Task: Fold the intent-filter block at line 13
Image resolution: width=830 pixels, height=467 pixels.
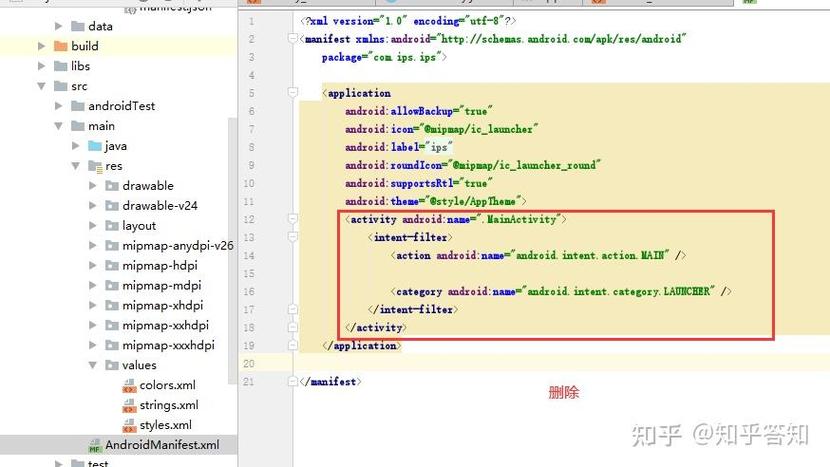Action: 293,237
